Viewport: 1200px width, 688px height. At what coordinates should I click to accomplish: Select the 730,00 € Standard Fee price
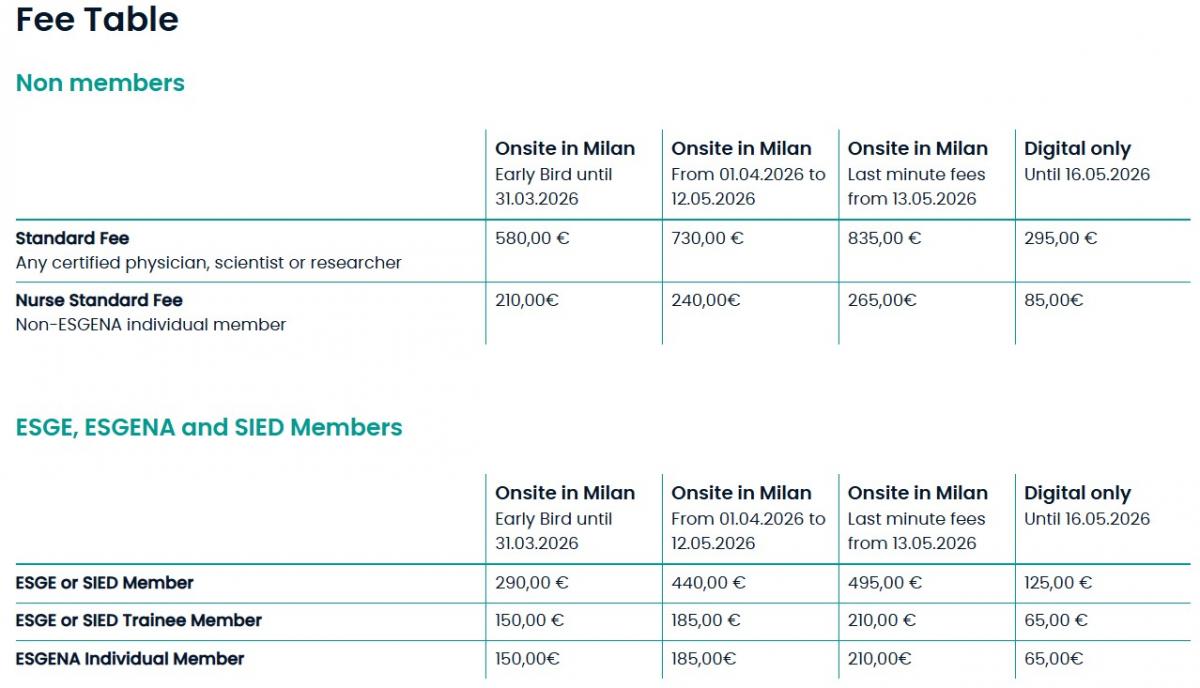pos(708,239)
